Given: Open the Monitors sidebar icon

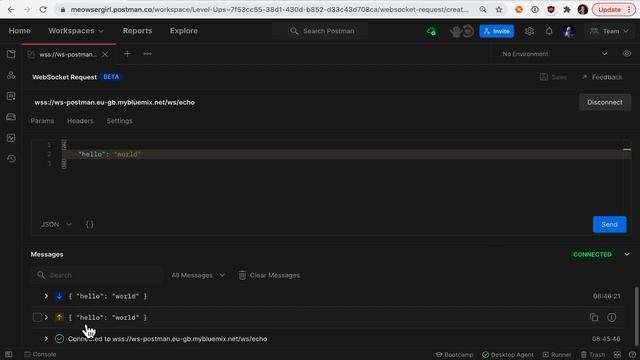Looking at the screenshot, I should [x=11, y=138].
